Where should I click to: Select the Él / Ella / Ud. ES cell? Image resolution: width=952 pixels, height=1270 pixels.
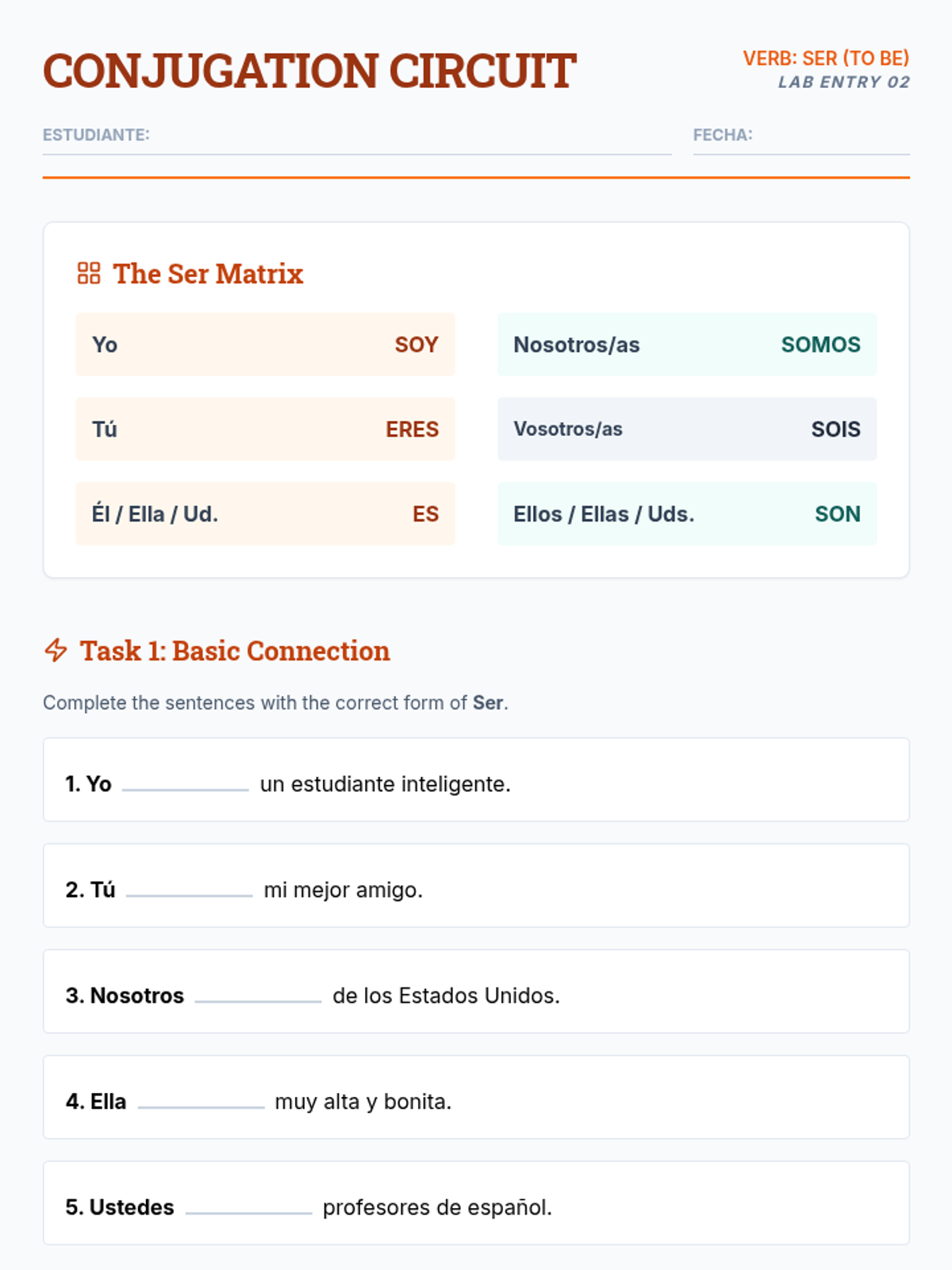point(265,514)
